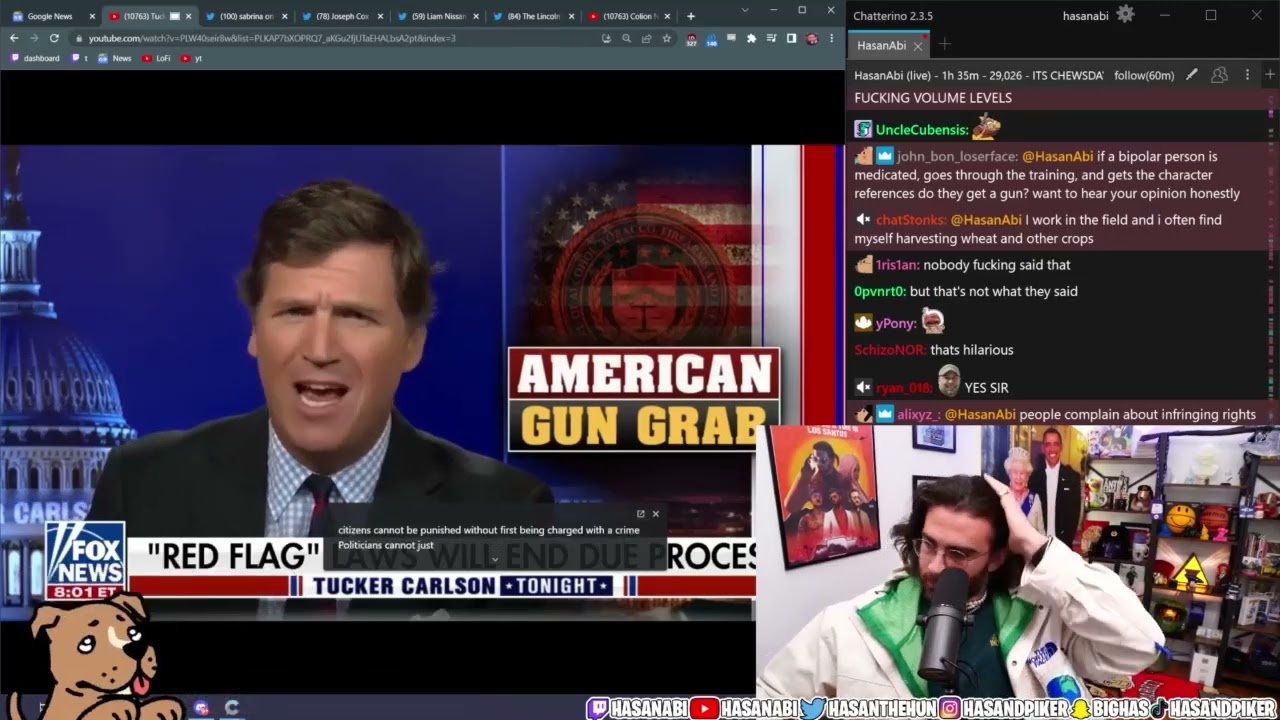The width and height of the screenshot is (1280, 720).
Task: Open Chatterino settings gear
Action: tap(1125, 14)
